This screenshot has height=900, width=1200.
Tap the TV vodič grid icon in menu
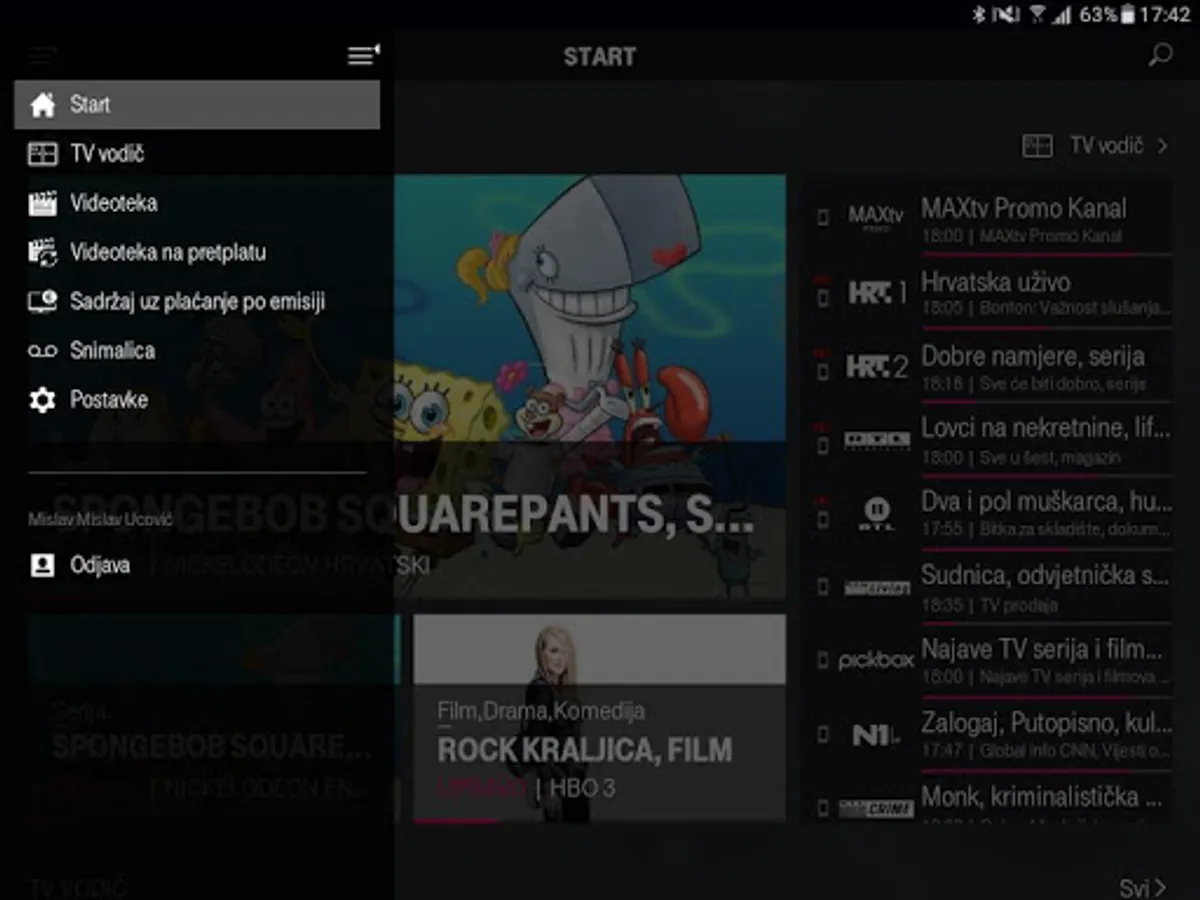coord(42,154)
